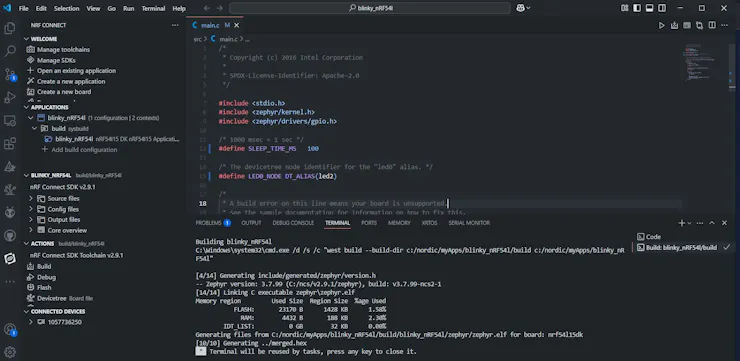
Task: Switch to the DEBUG CONSOLE tab
Action: coord(293,223)
